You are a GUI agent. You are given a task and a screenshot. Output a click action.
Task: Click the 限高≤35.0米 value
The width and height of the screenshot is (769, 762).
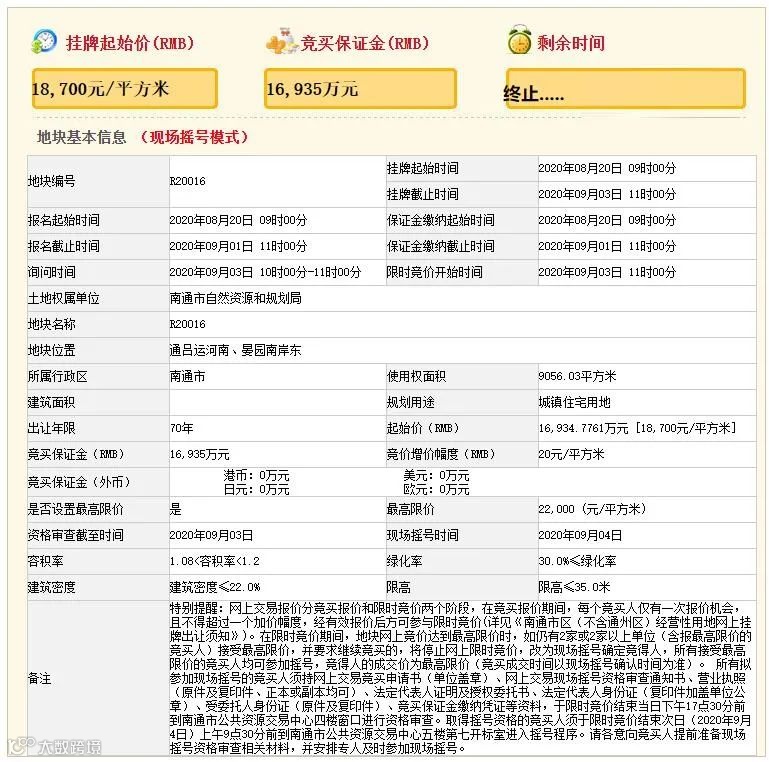pos(574,587)
